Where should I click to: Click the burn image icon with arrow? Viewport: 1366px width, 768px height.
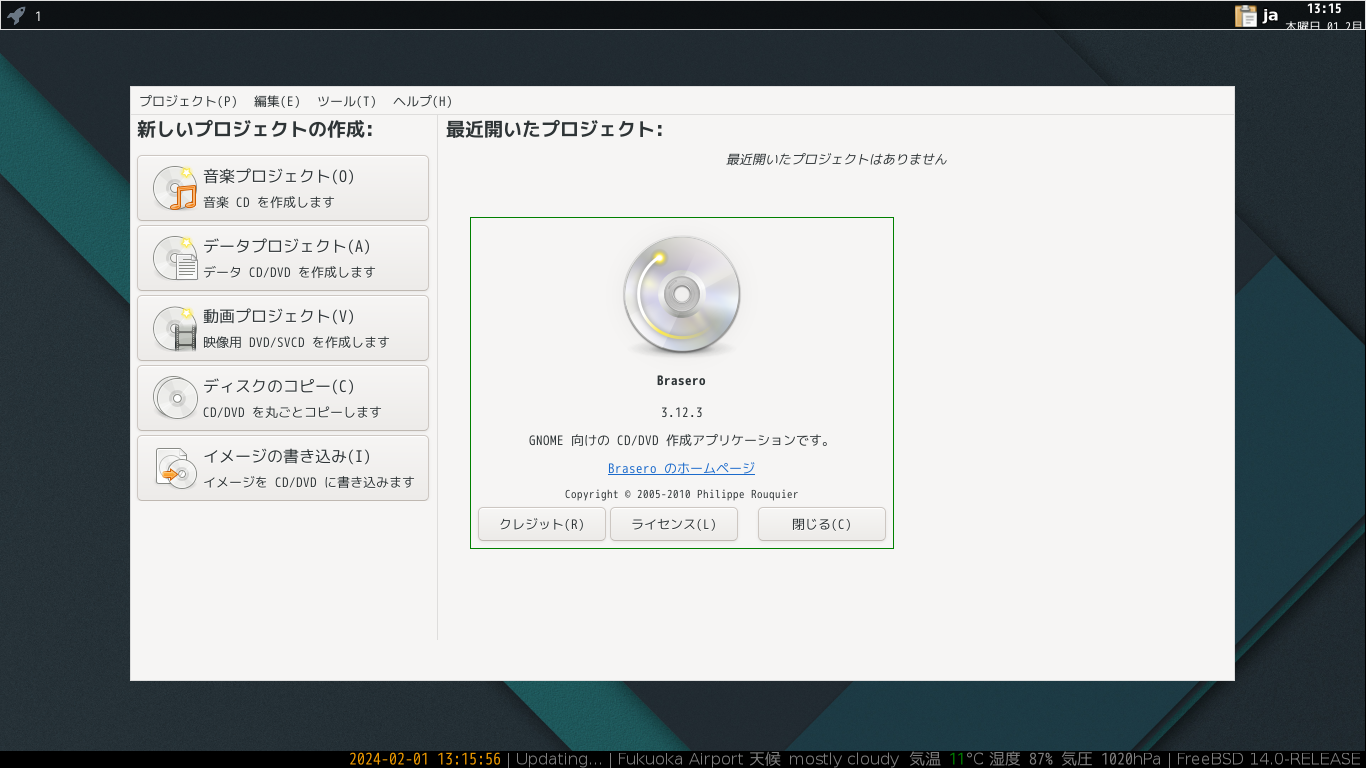click(175, 468)
